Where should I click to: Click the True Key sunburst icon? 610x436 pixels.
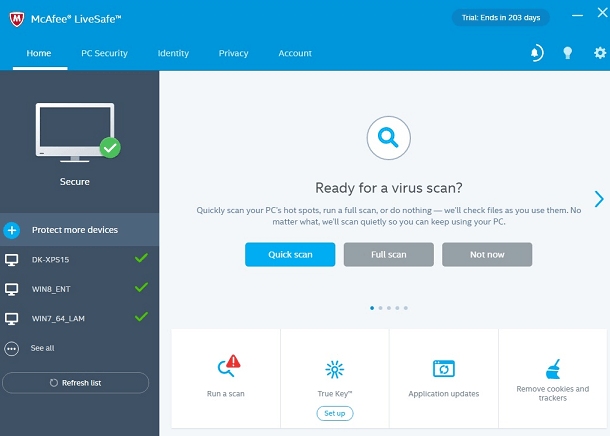pos(335,369)
